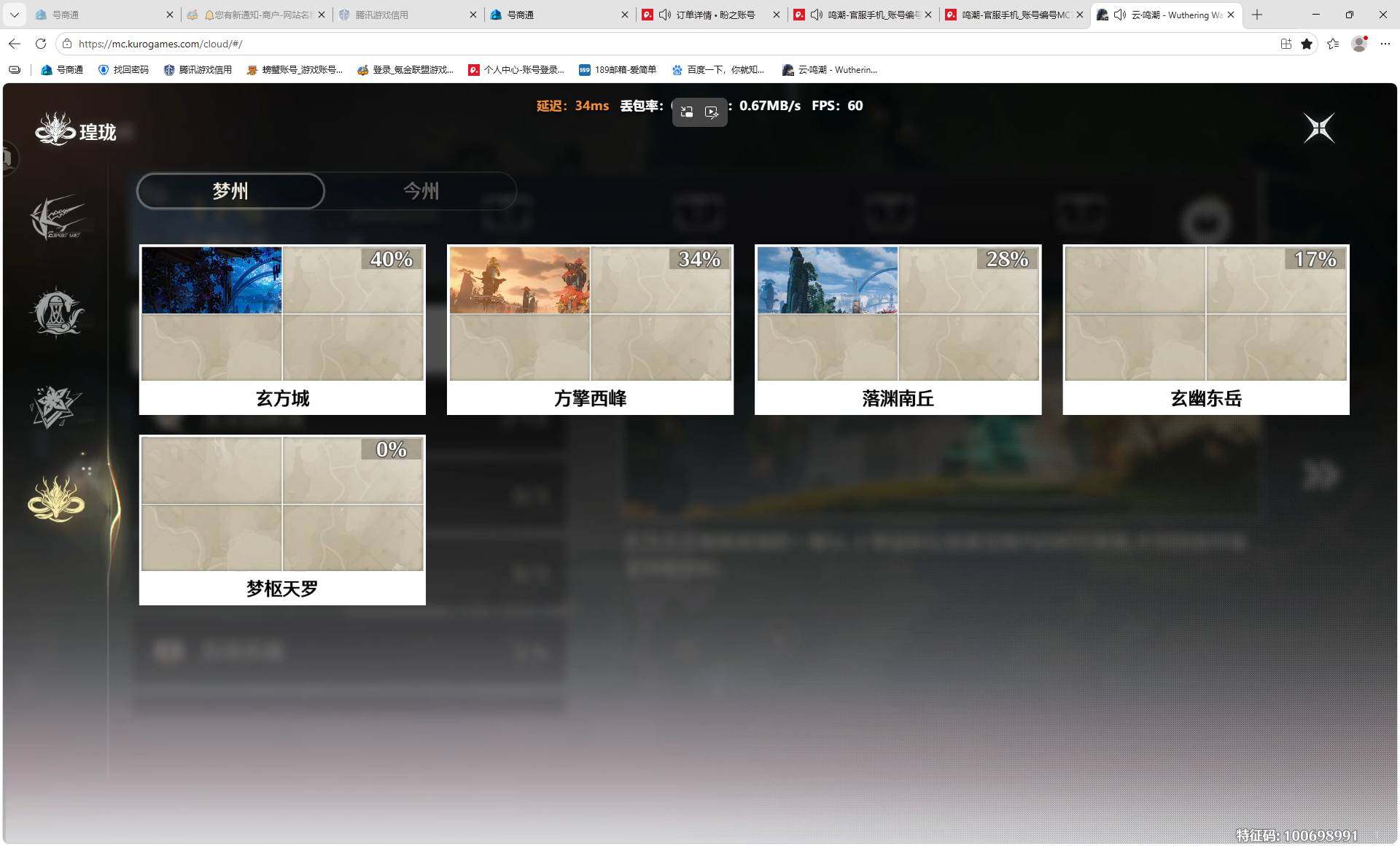This screenshot has width=1400, height=846.
Task: Open a new browser tab
Action: coord(1257,15)
